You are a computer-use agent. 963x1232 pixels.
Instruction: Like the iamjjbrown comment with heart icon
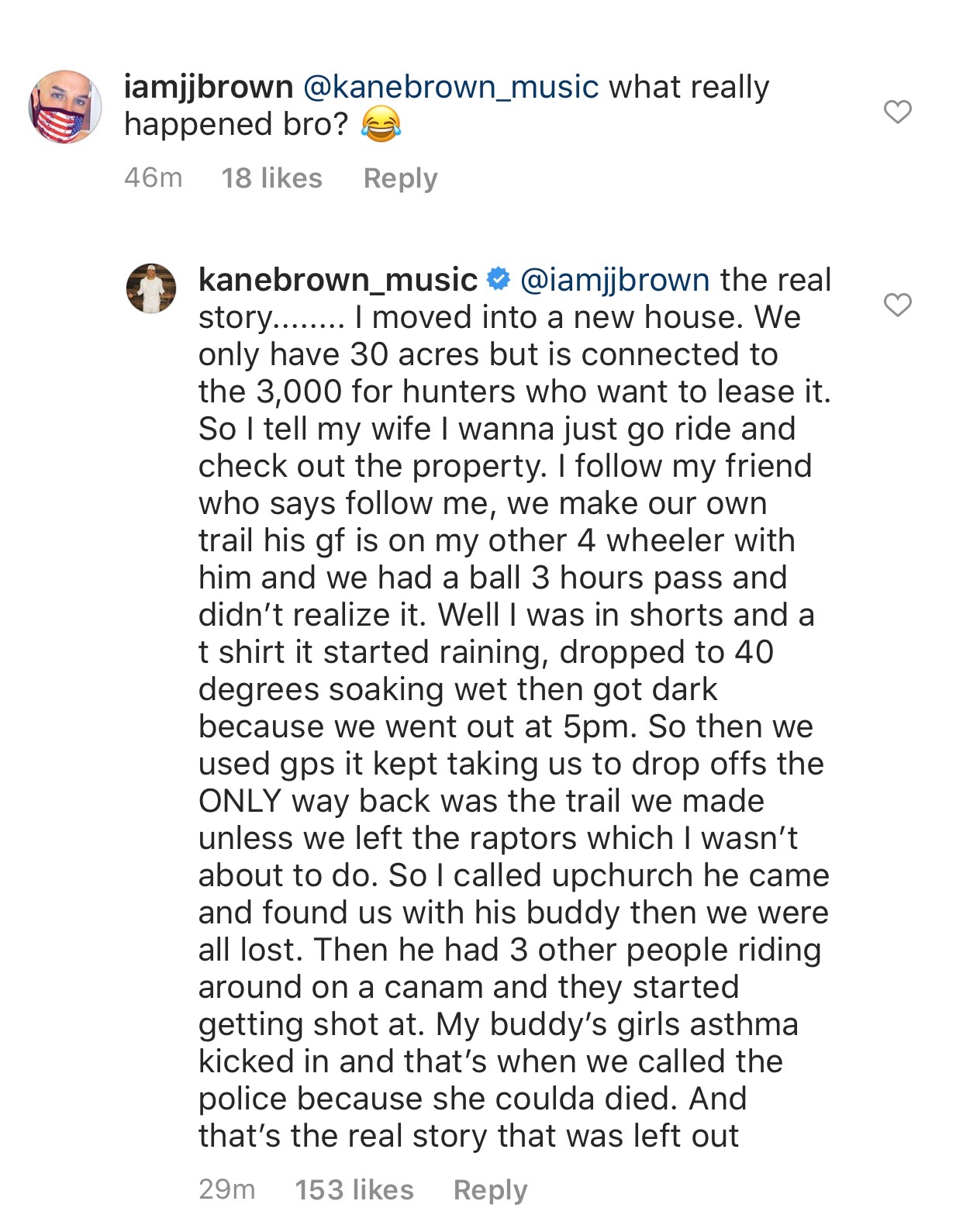click(x=898, y=112)
